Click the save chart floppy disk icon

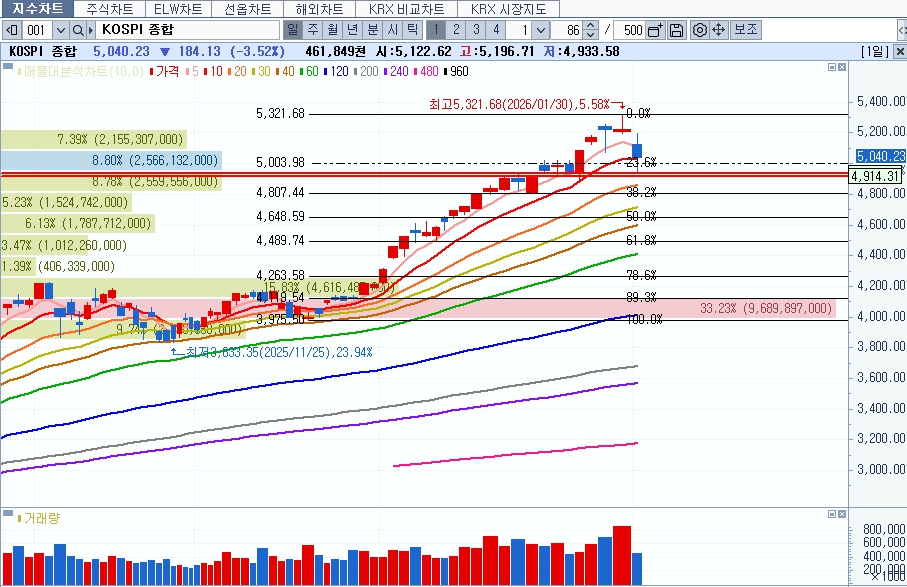677,30
